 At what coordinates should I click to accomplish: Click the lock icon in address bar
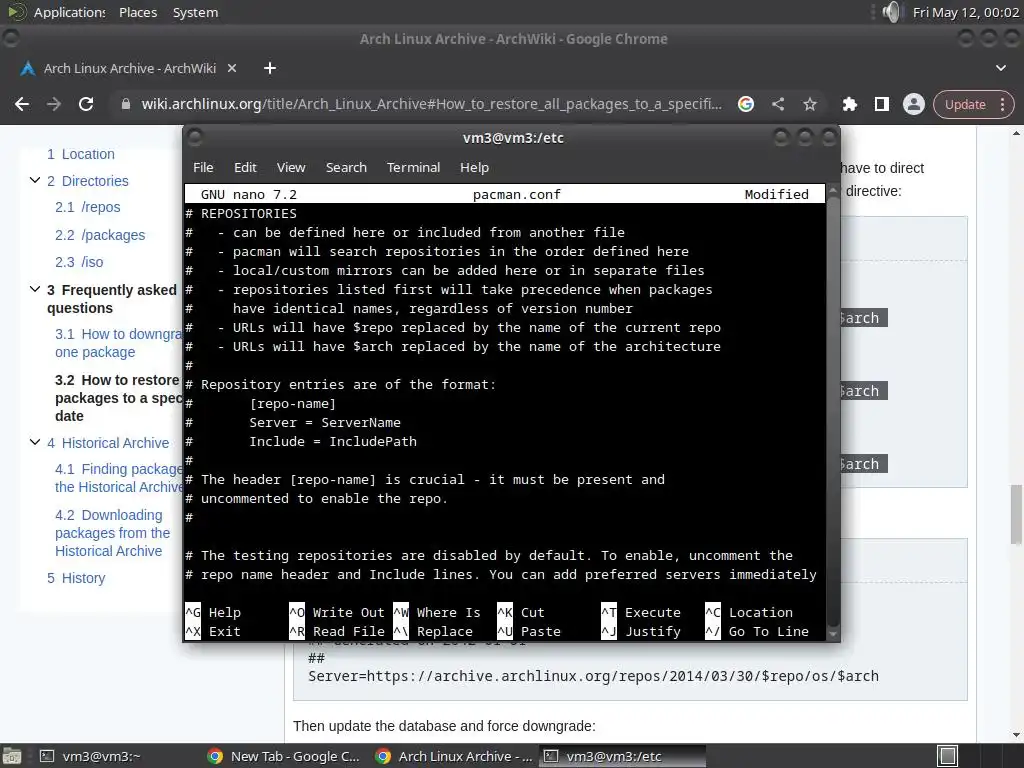pos(126,104)
